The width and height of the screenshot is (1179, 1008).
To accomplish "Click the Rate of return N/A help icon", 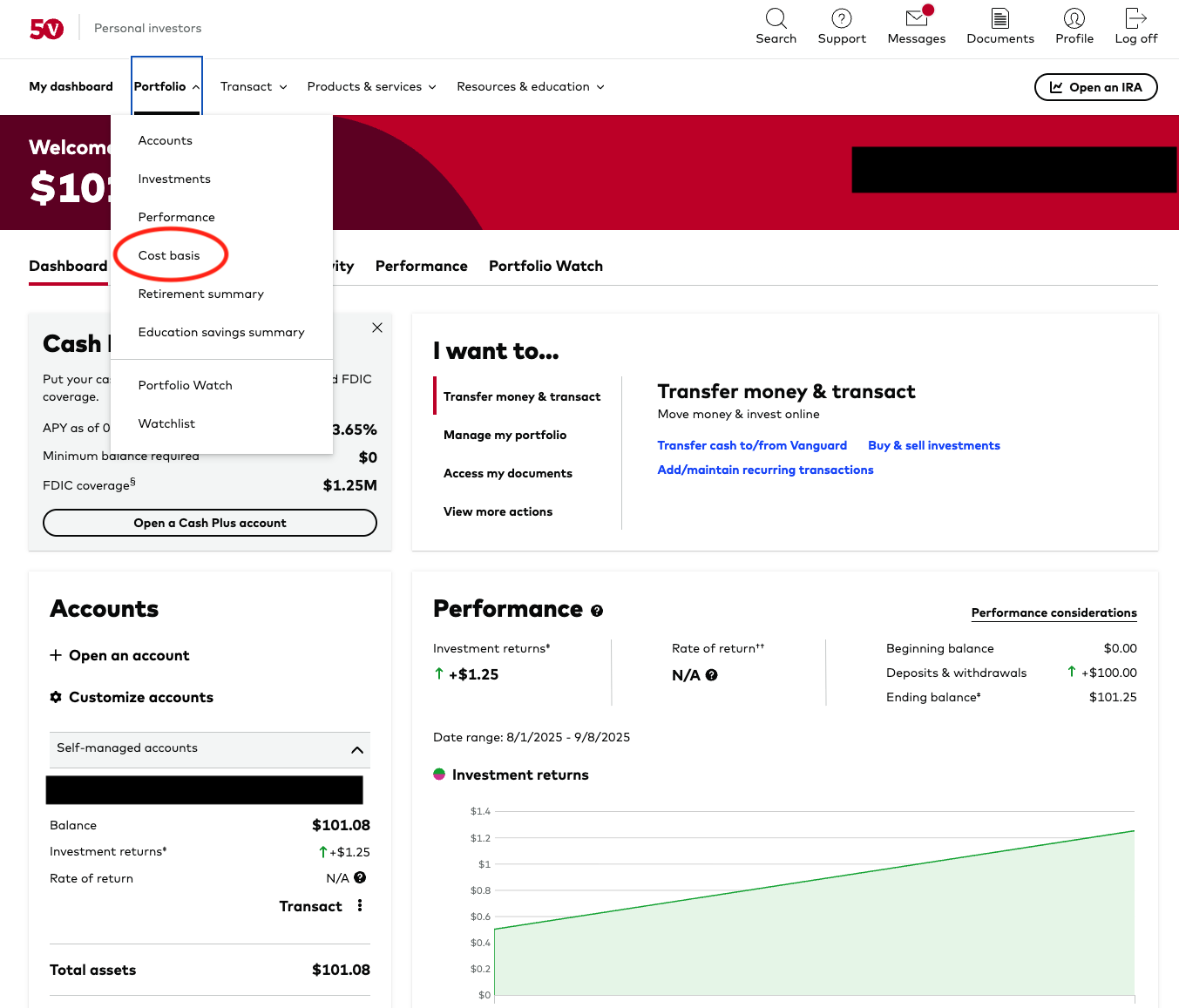I will [x=711, y=675].
